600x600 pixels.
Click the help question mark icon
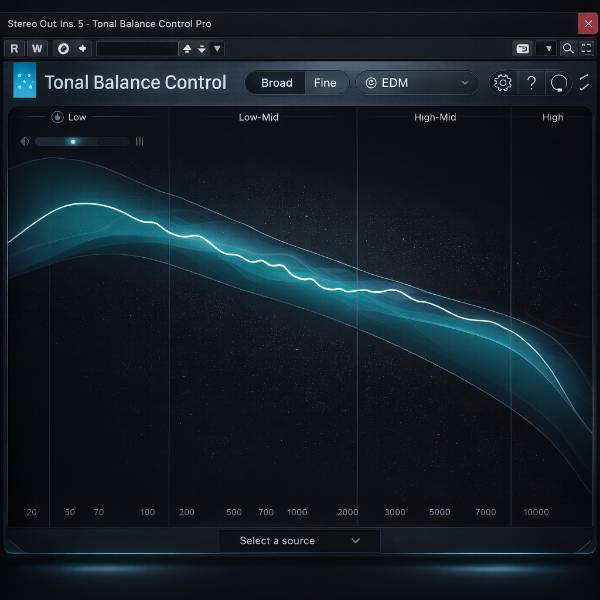(x=532, y=83)
